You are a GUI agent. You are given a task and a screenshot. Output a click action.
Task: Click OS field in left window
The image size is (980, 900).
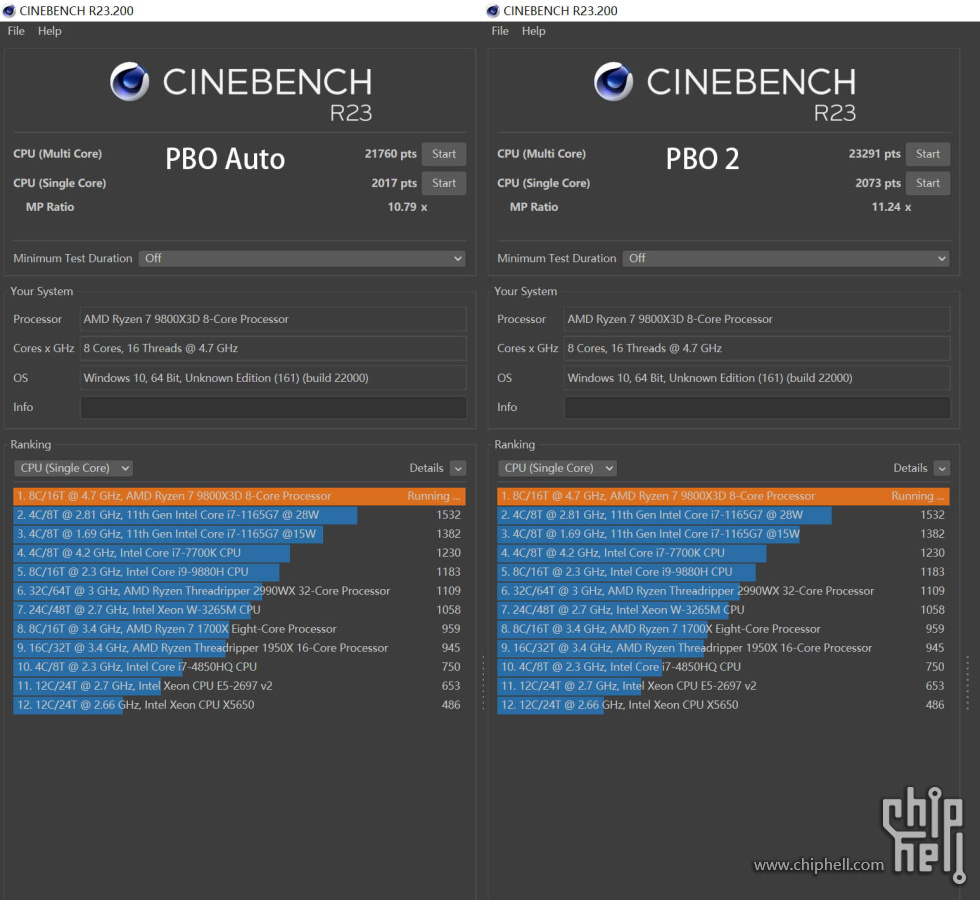tap(273, 378)
